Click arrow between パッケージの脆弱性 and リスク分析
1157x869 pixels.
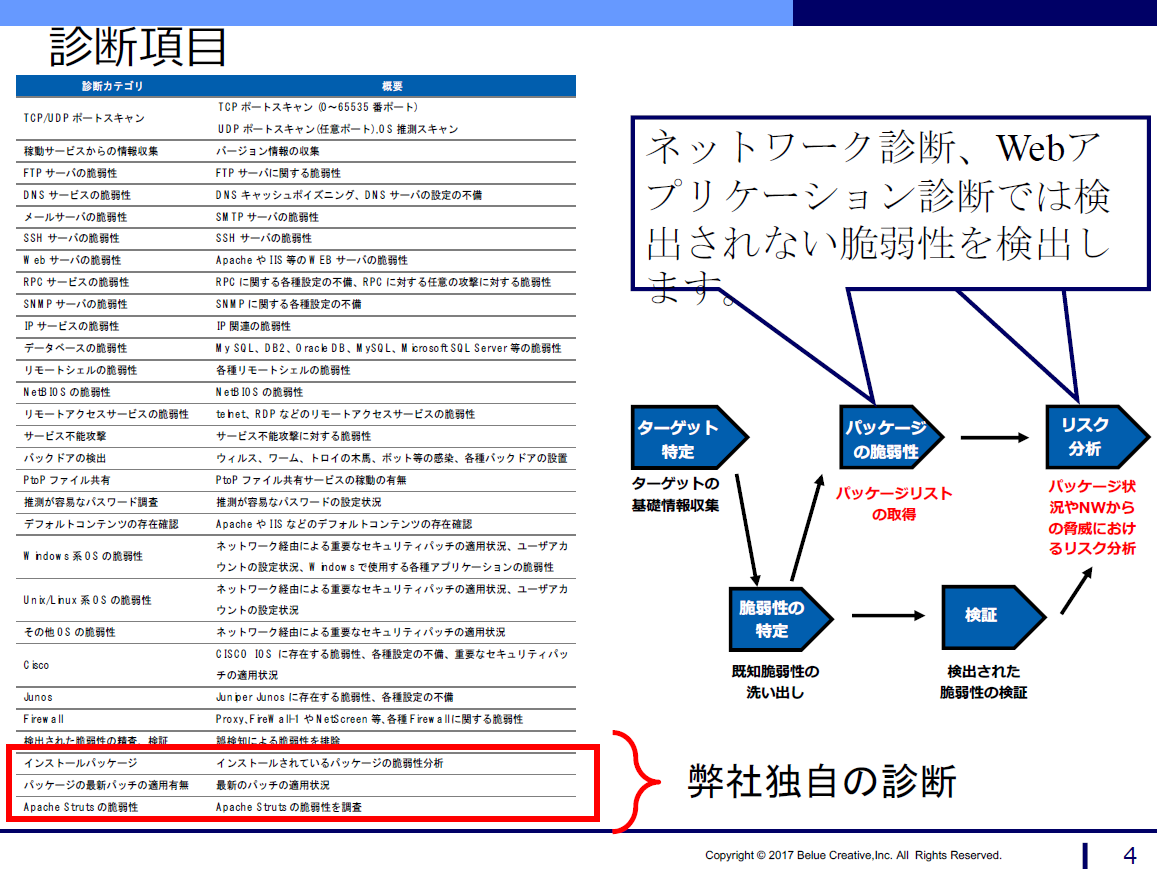(x=993, y=437)
